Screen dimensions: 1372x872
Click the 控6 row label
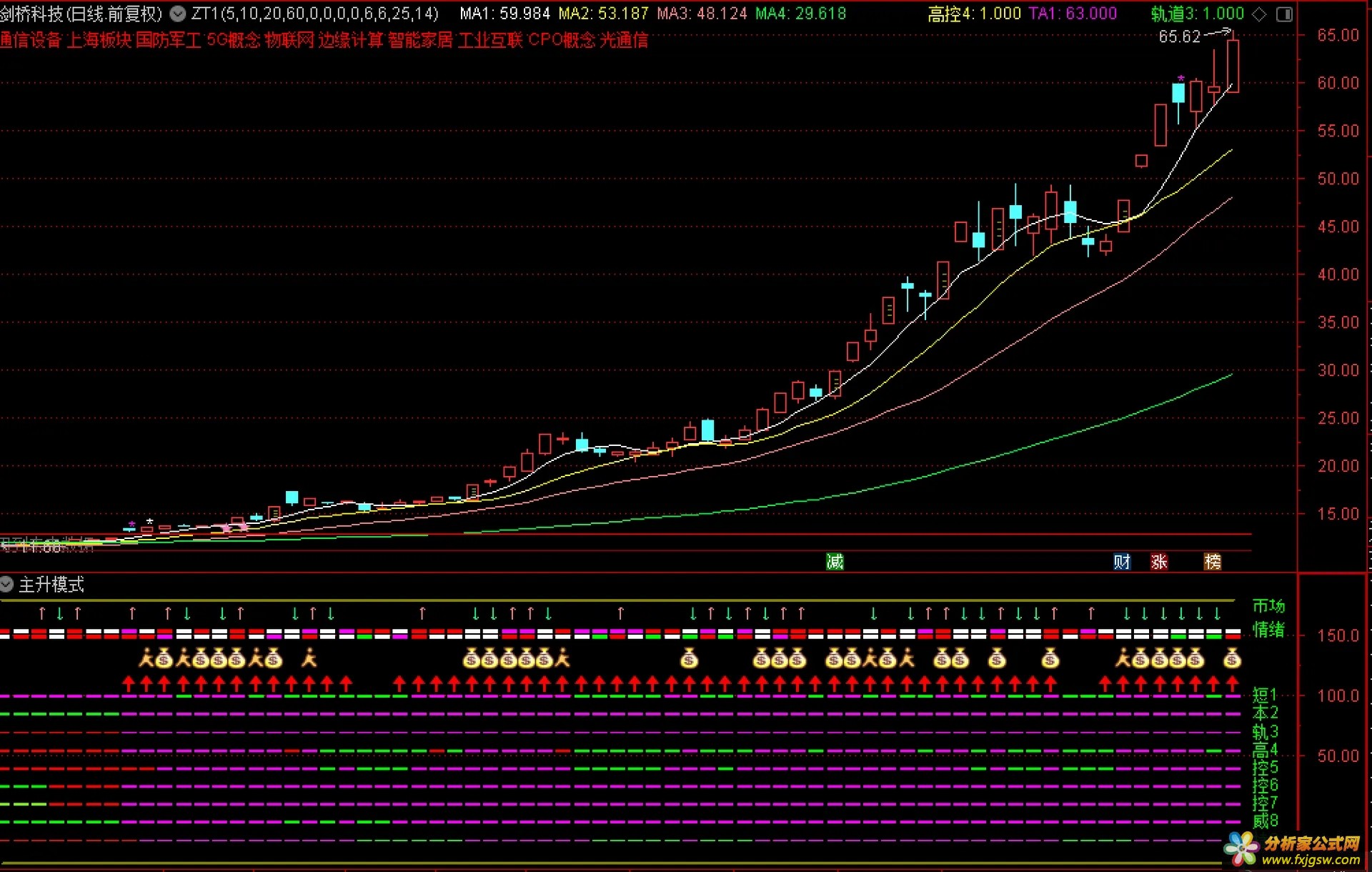[1265, 786]
